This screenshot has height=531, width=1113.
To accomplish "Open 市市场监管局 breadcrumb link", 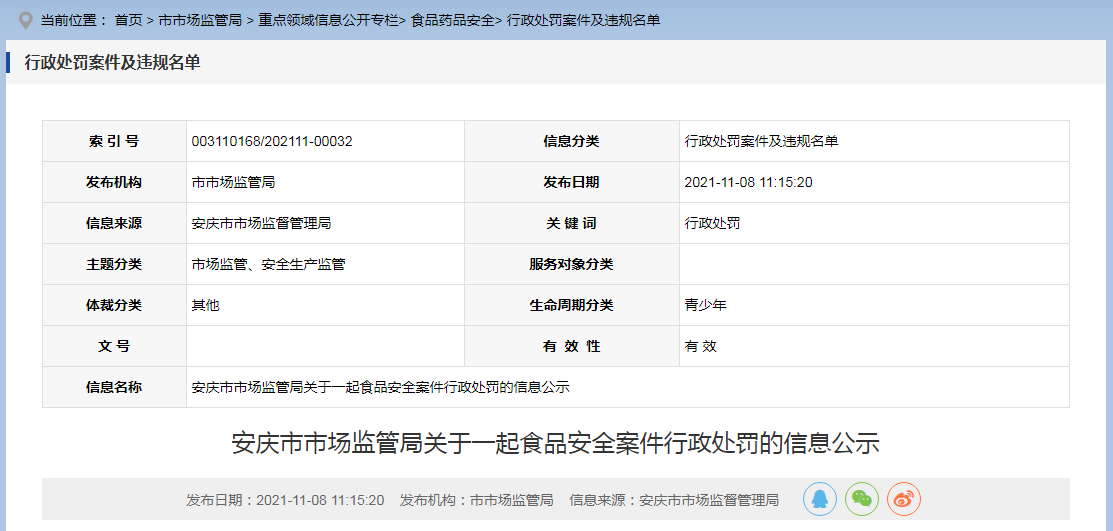I will coord(200,21).
